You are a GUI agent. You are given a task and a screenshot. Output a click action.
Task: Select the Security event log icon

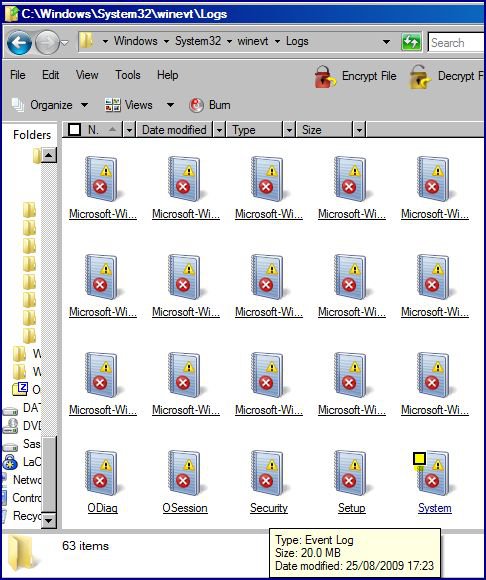267,473
